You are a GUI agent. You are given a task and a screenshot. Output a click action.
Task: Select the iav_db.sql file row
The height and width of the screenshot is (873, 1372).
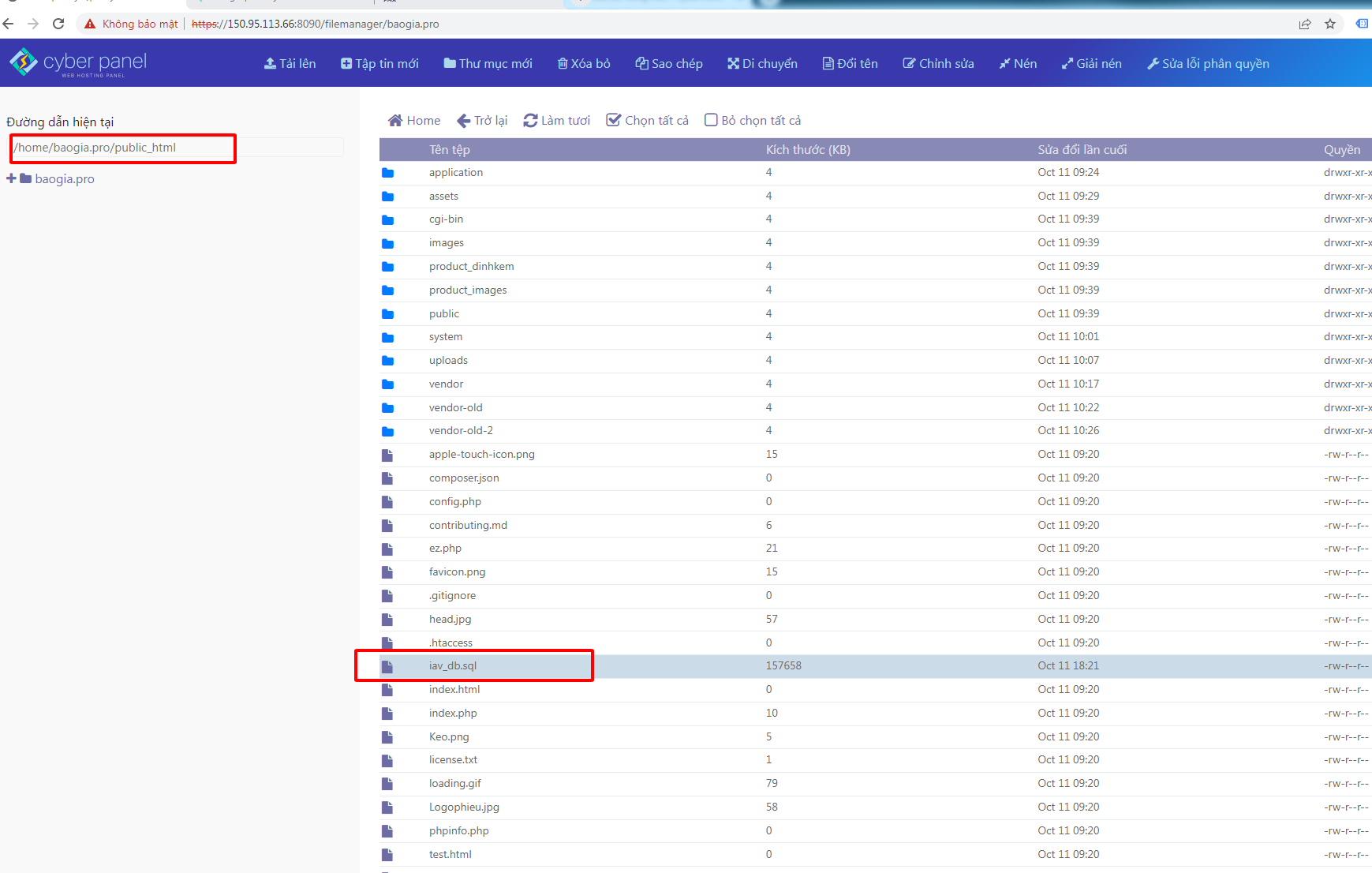click(453, 665)
